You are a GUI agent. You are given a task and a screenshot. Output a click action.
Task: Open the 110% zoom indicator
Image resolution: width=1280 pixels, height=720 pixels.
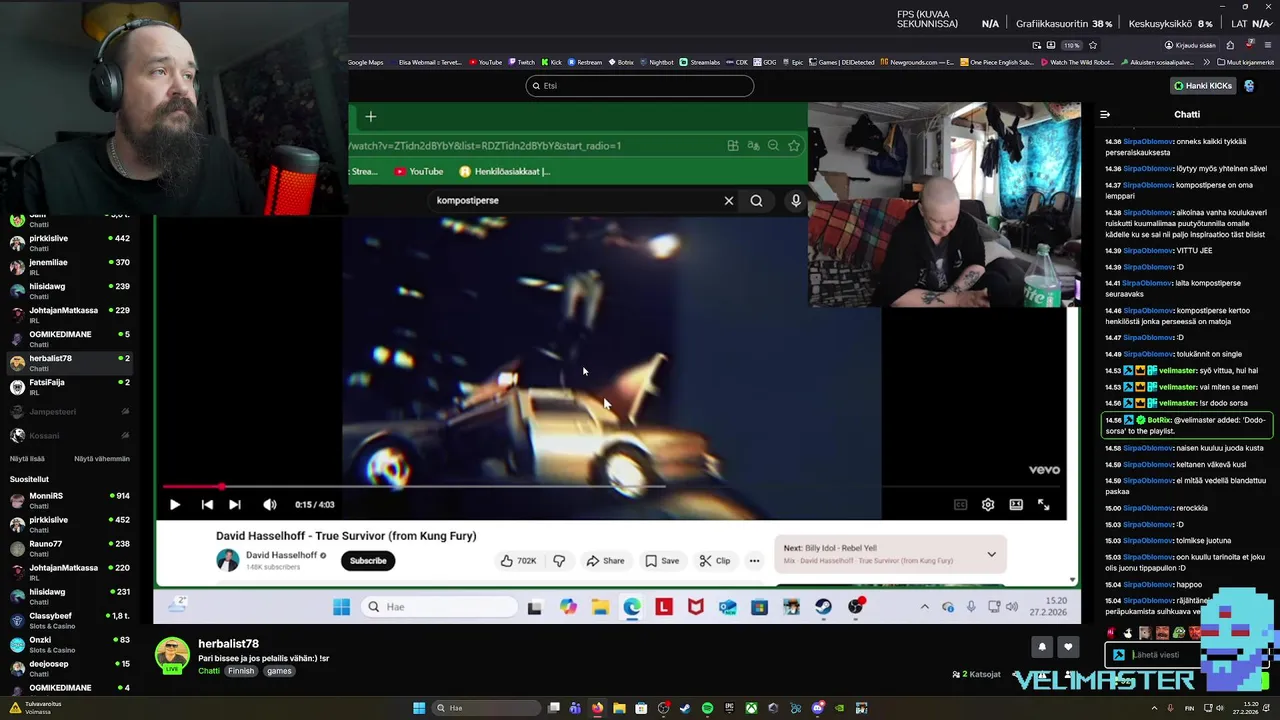click(1072, 45)
